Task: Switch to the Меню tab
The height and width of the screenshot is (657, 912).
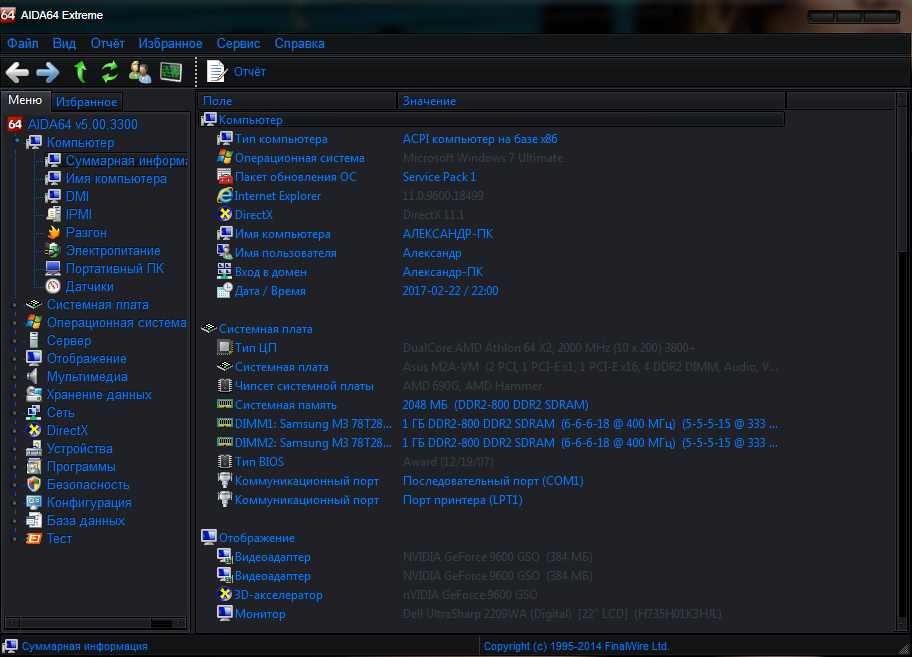Action: click(x=25, y=100)
